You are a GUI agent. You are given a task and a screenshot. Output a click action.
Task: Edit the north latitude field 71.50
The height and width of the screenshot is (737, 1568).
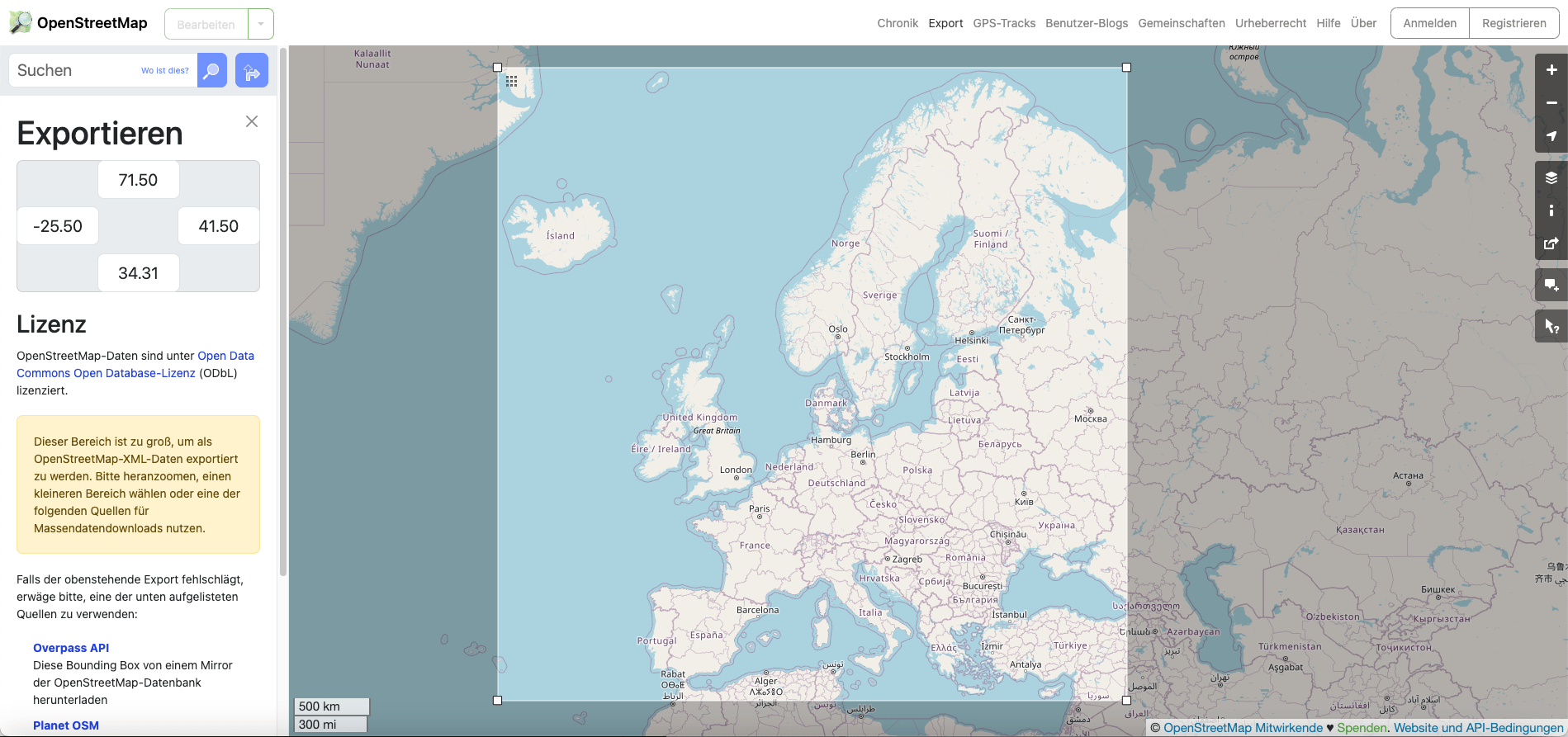point(138,180)
